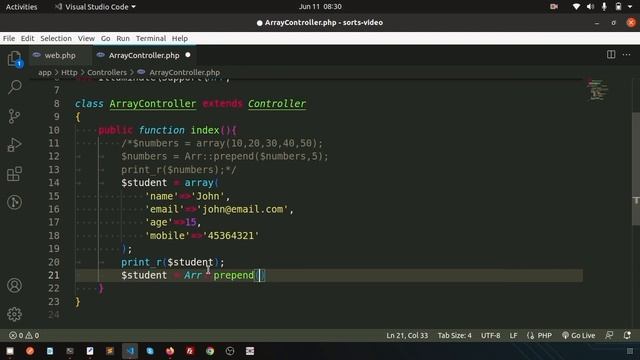Open editor More Actions ellipsis
Screen dimensions: 640x360
[627, 55]
